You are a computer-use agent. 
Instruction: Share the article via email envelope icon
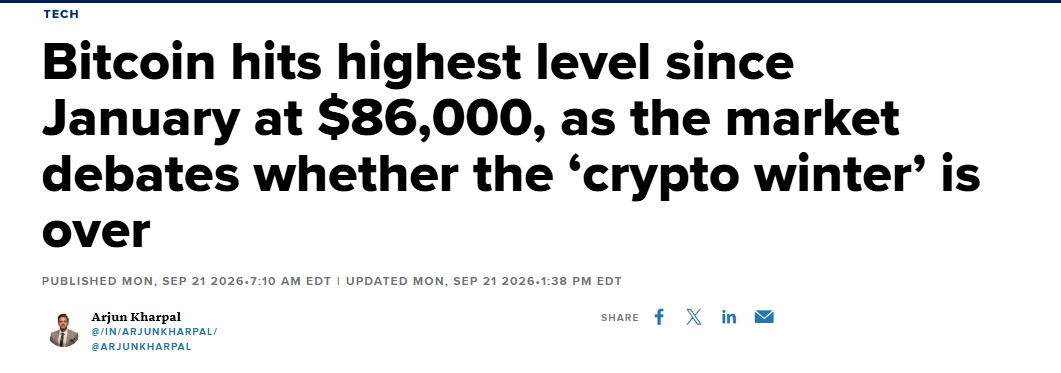click(764, 317)
